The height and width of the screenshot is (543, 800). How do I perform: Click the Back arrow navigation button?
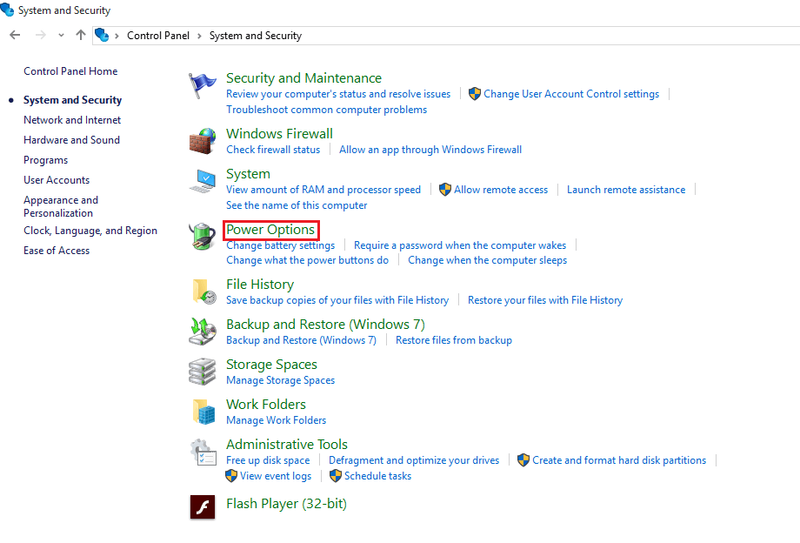15,35
